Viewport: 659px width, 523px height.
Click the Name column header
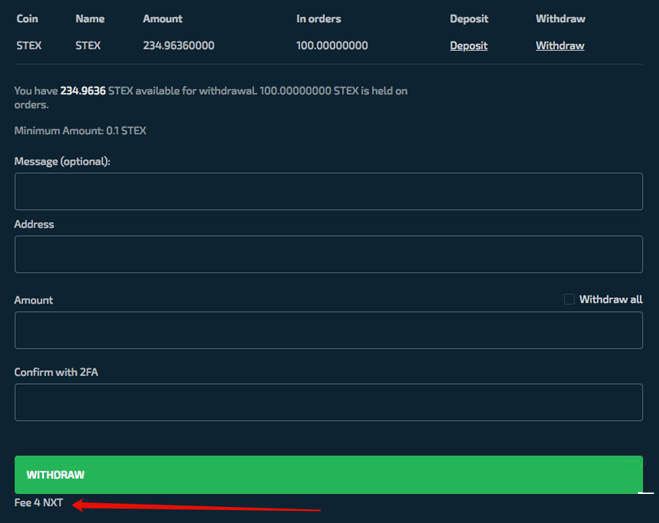click(90, 19)
